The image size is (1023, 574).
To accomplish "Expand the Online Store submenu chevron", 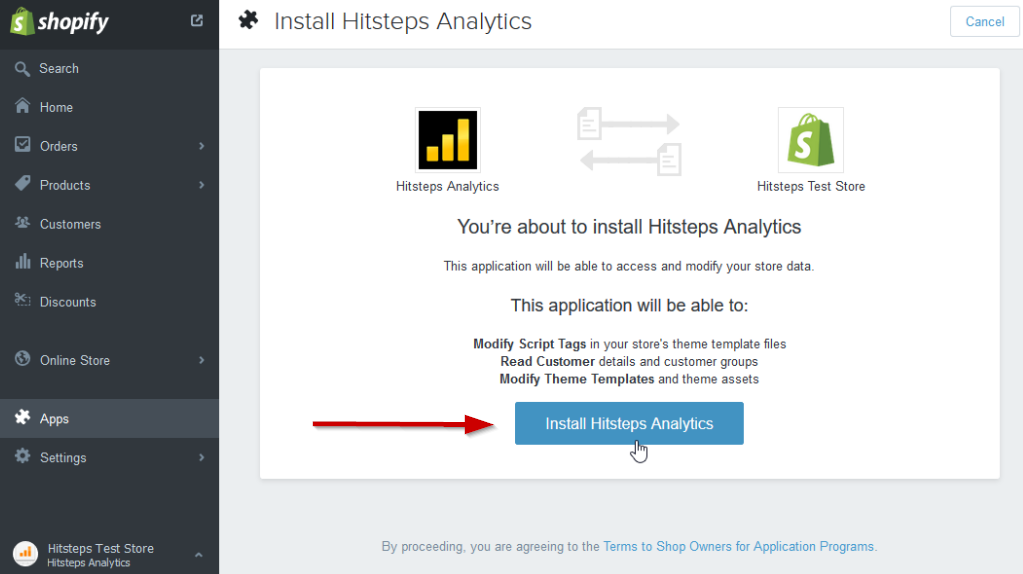I will 202,360.
